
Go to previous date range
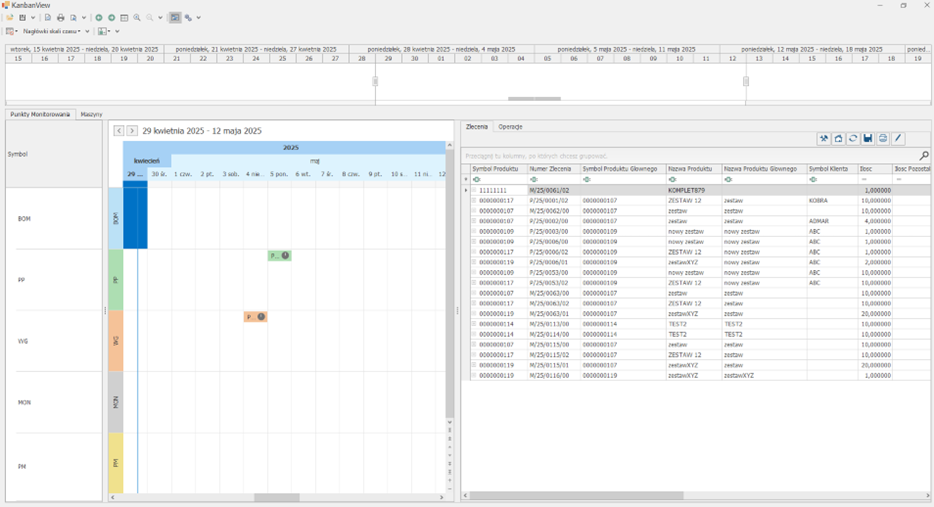tap(119, 130)
